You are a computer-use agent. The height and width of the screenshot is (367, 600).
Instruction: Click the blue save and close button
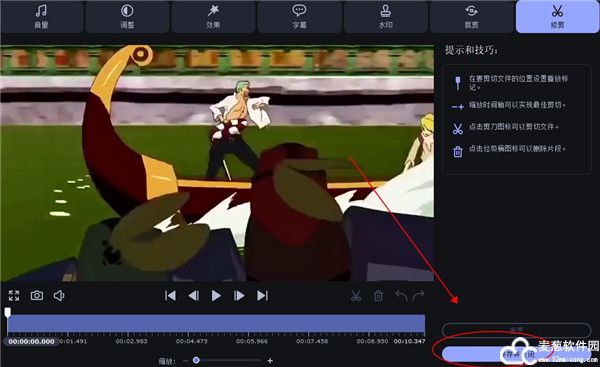(x=516, y=354)
